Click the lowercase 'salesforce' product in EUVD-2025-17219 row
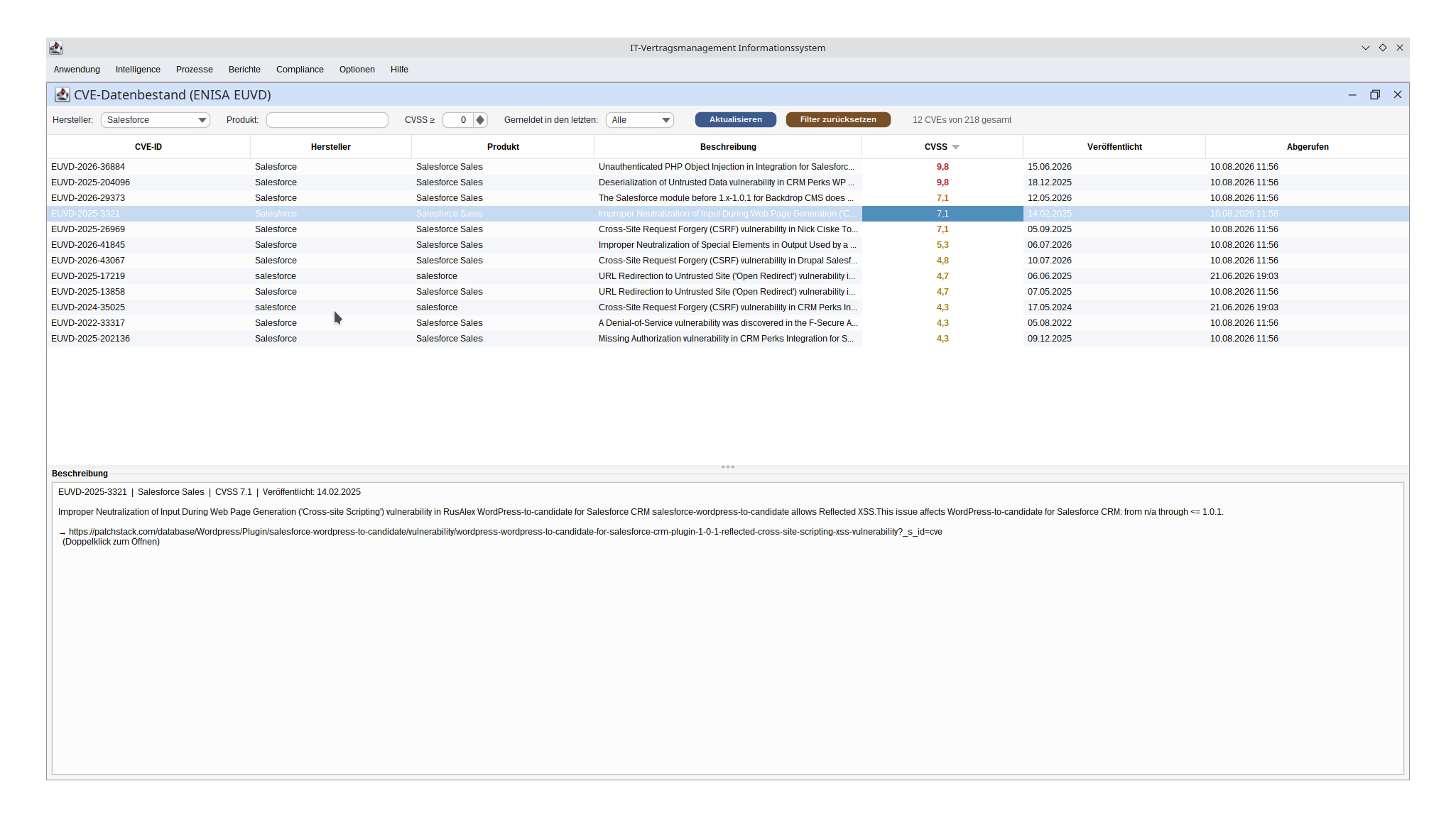1456x835 pixels. (437, 276)
